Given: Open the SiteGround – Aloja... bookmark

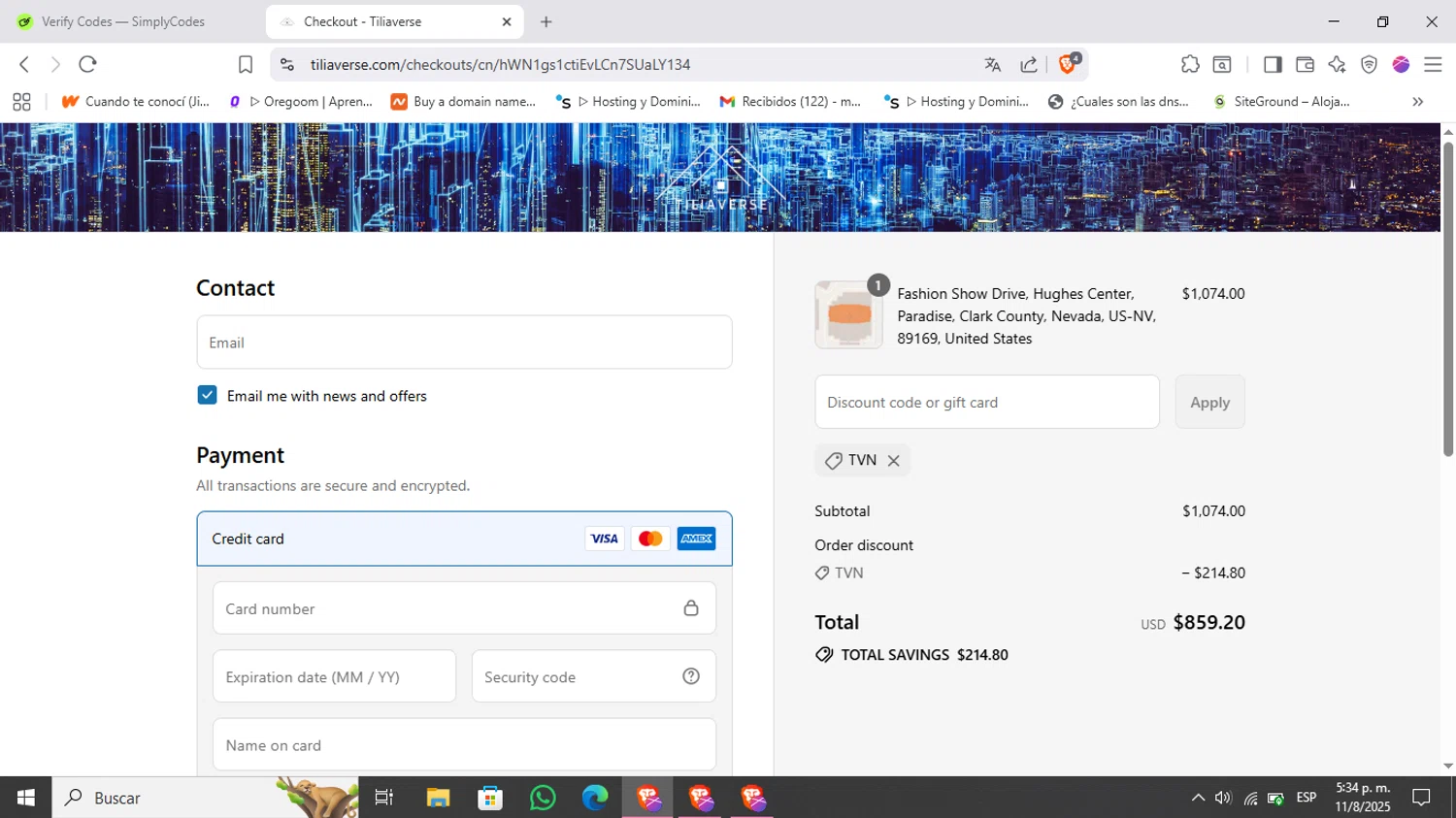Looking at the screenshot, I should [x=1281, y=101].
